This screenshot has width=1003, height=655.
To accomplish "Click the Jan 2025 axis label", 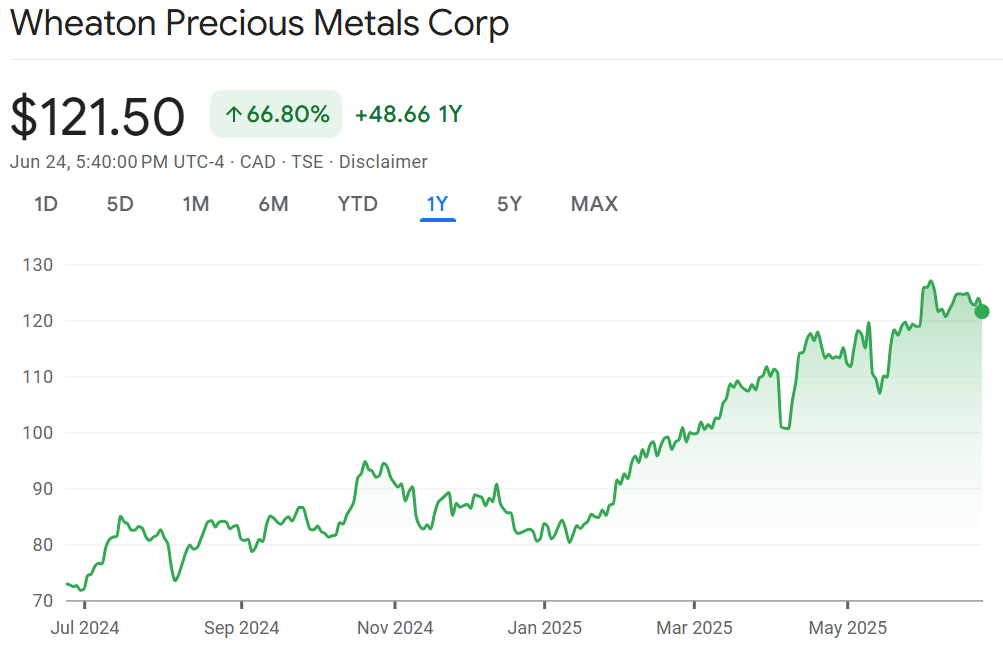I will 544,628.
